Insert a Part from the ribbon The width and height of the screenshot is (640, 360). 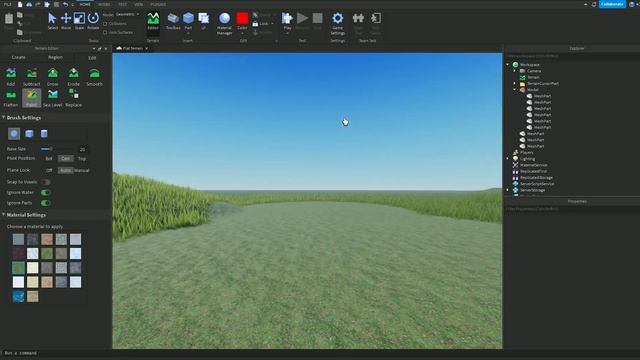click(188, 21)
